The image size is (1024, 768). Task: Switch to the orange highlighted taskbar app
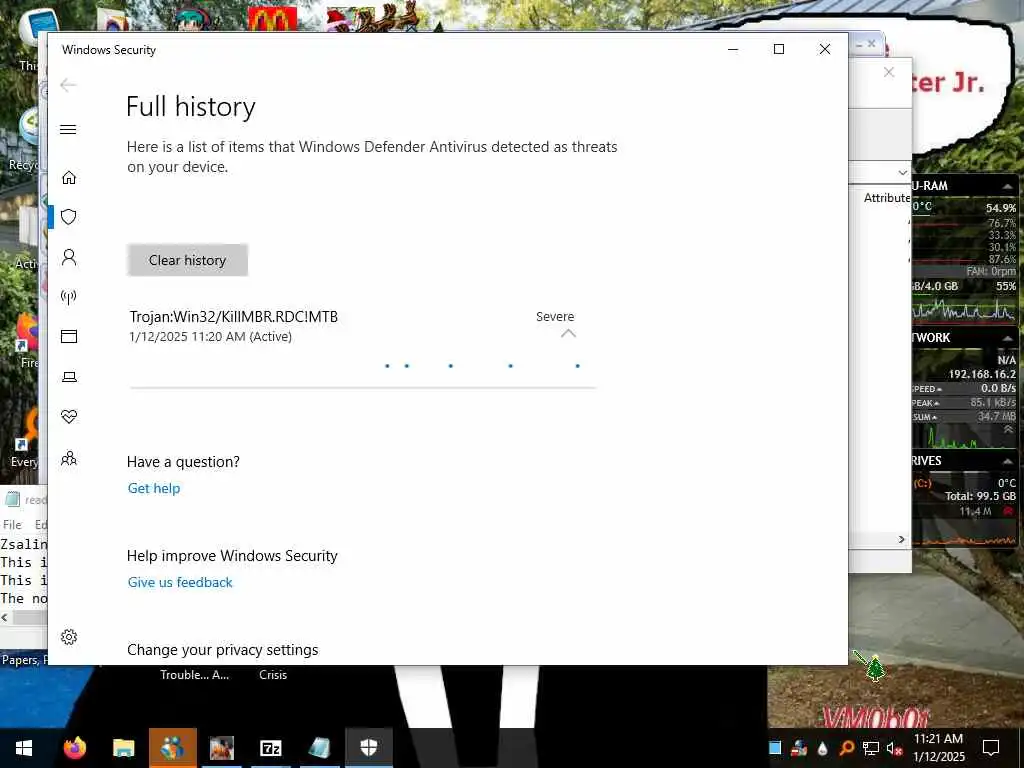coord(172,748)
